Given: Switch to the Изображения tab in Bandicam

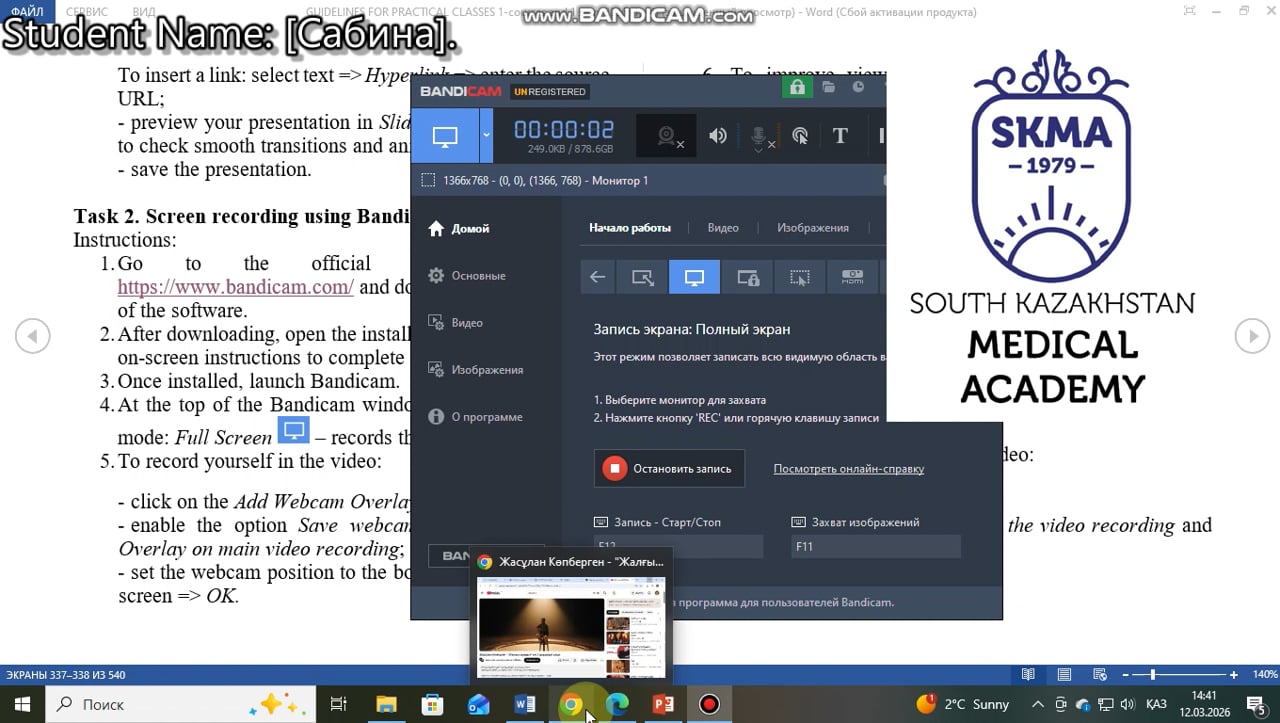Looking at the screenshot, I should [813, 228].
